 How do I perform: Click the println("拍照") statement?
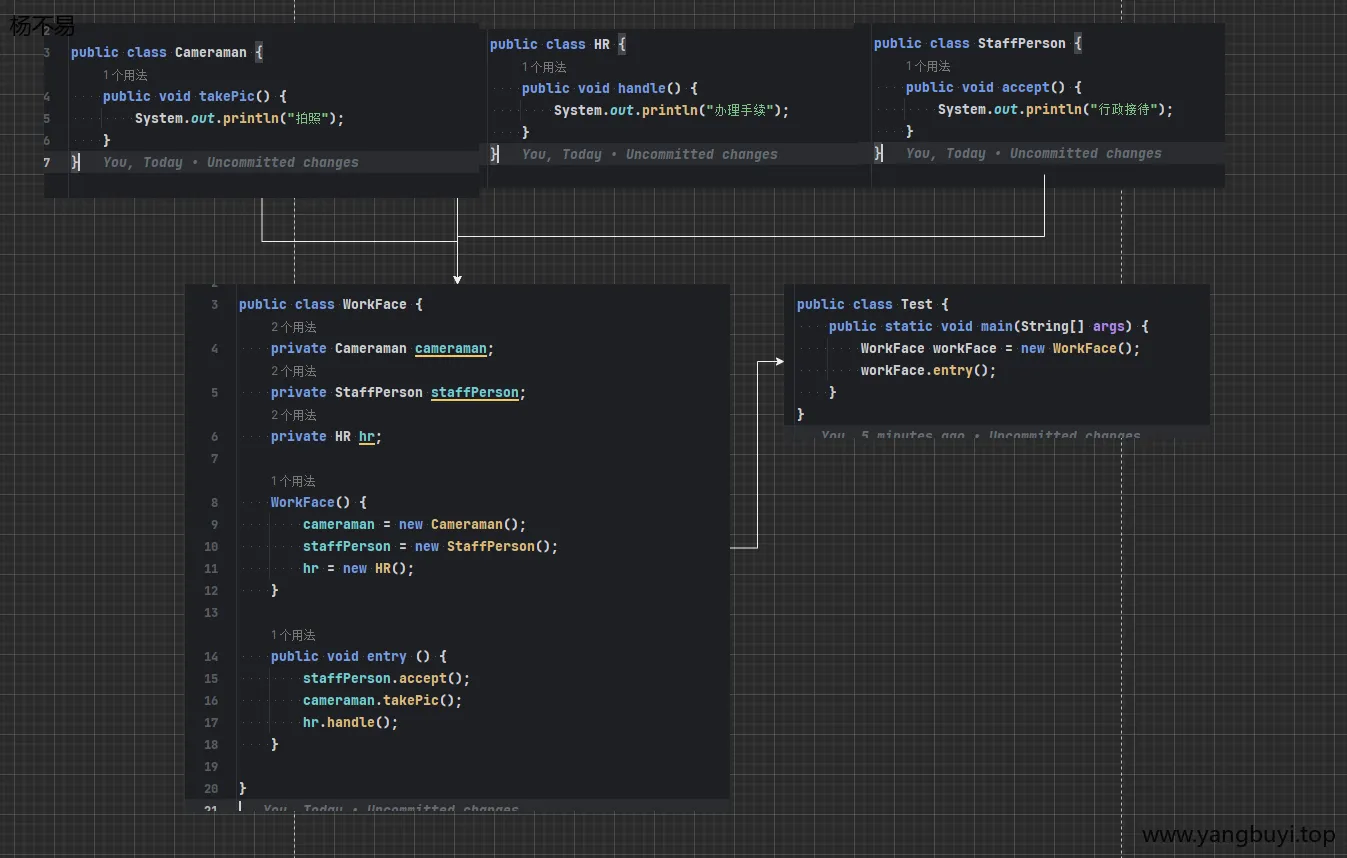239,118
